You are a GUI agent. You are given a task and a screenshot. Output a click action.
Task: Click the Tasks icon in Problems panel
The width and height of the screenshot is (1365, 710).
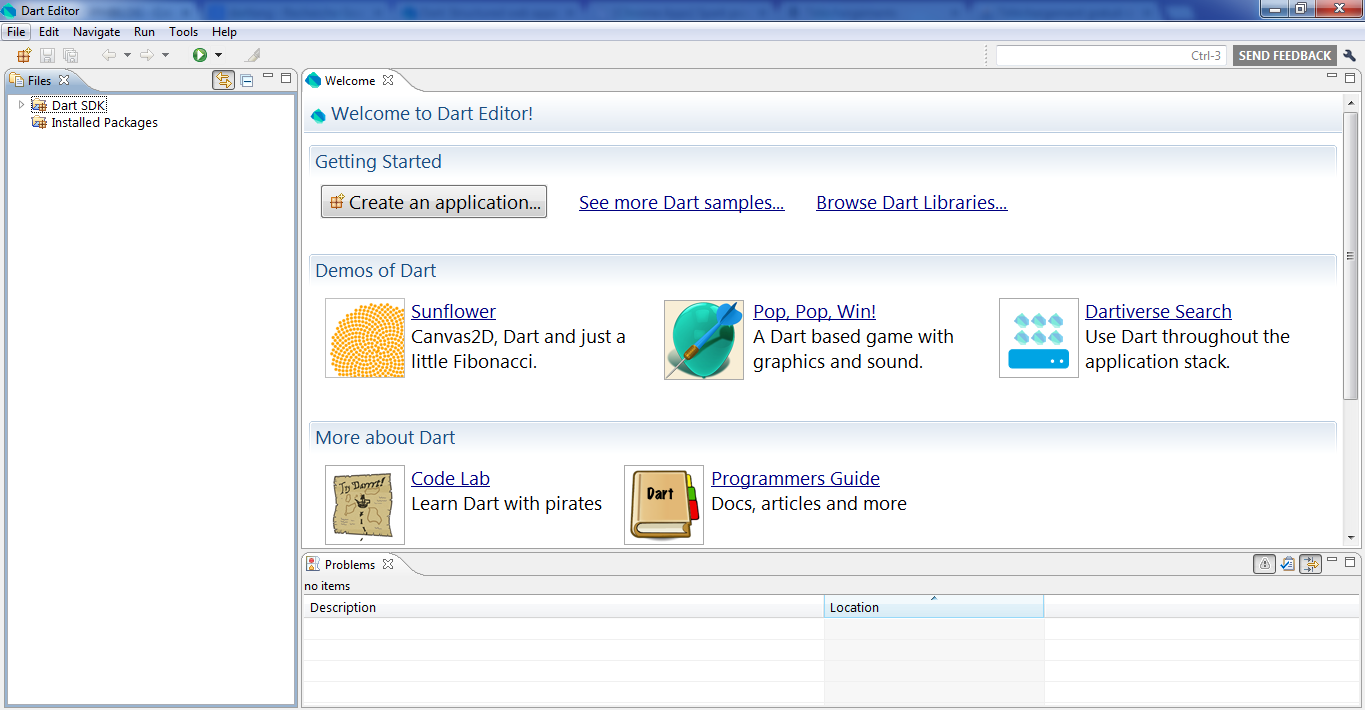[1288, 564]
